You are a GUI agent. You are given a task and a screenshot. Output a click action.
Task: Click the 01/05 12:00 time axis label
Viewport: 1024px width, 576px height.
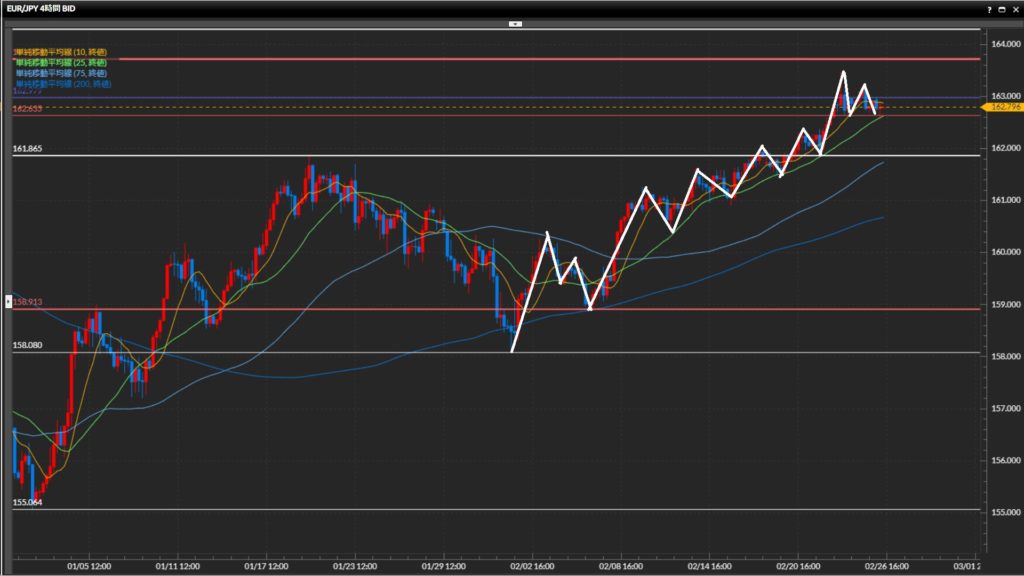tap(90, 564)
